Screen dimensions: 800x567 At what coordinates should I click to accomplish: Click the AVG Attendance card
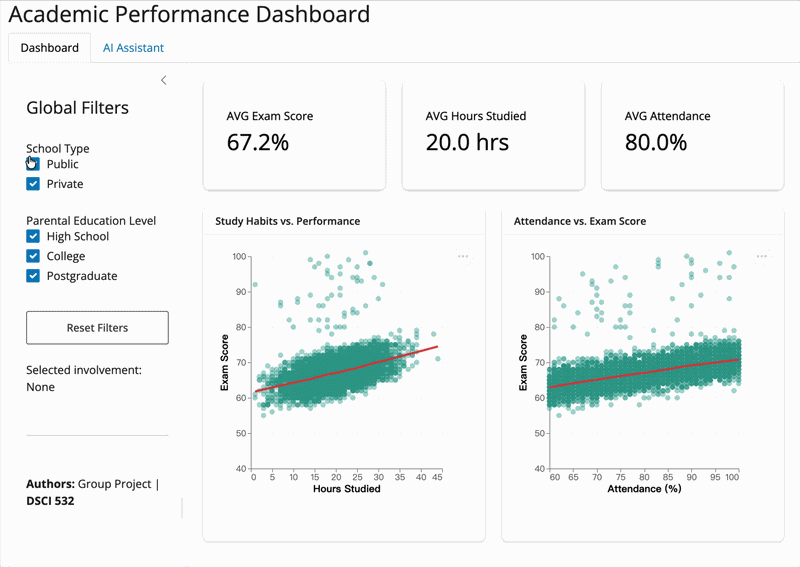[x=692, y=135]
